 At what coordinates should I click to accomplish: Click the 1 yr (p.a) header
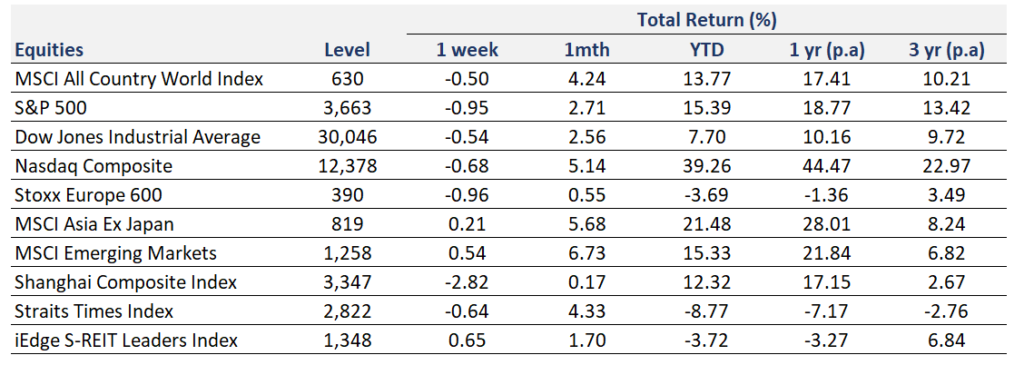click(827, 50)
